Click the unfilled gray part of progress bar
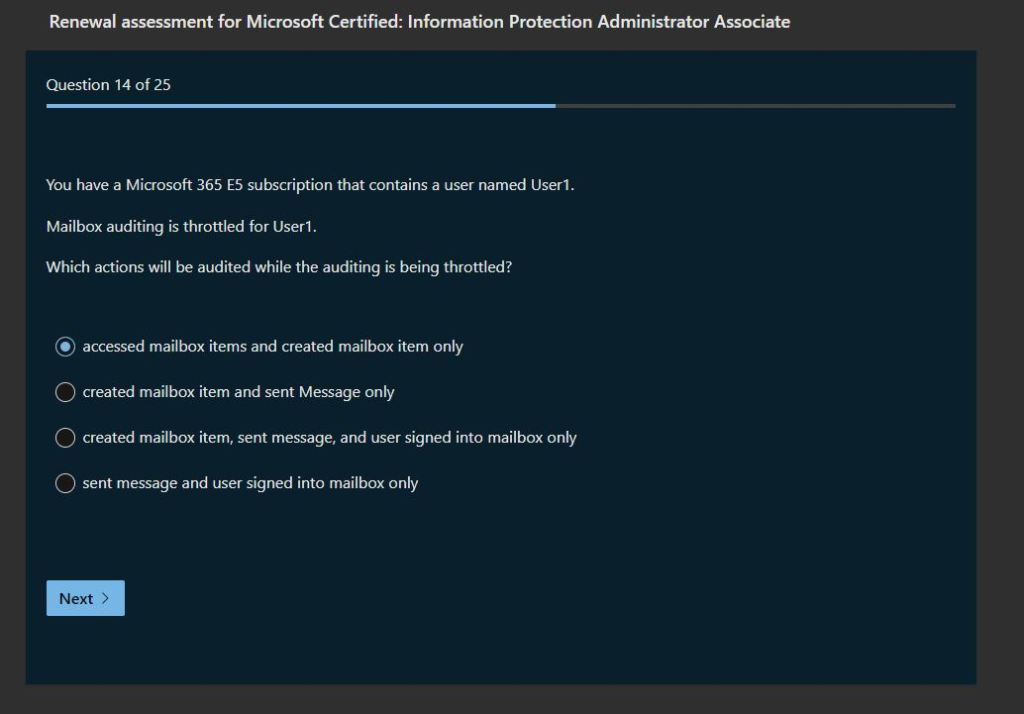 click(755, 105)
